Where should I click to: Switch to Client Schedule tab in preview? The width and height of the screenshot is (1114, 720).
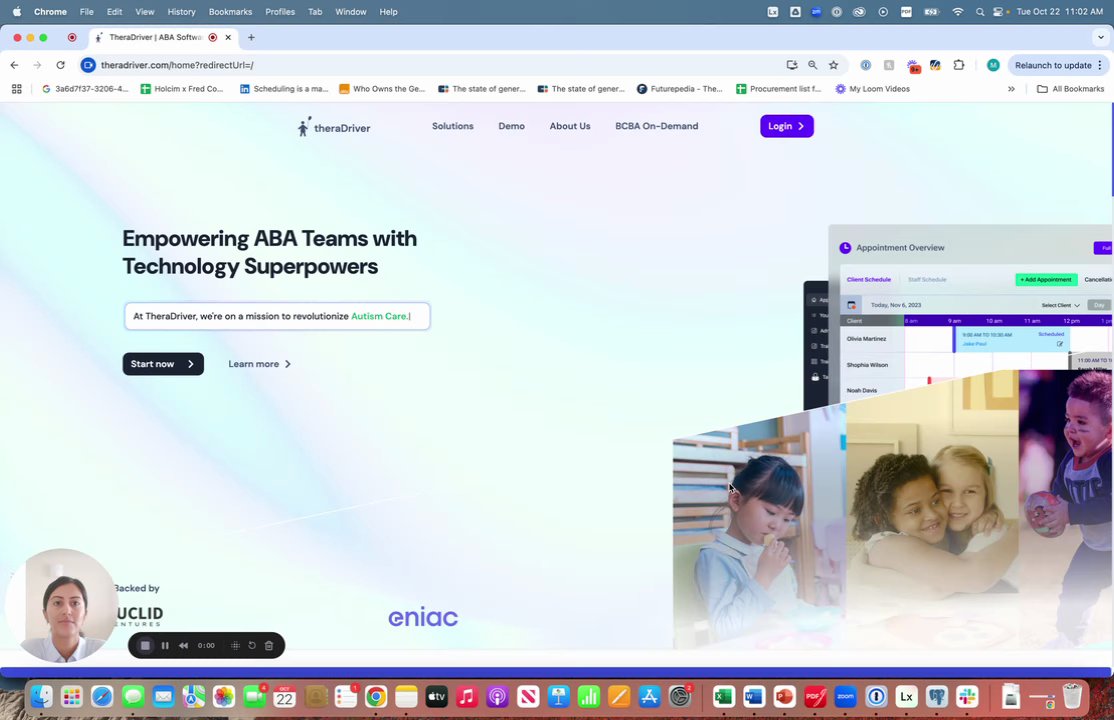point(868,280)
